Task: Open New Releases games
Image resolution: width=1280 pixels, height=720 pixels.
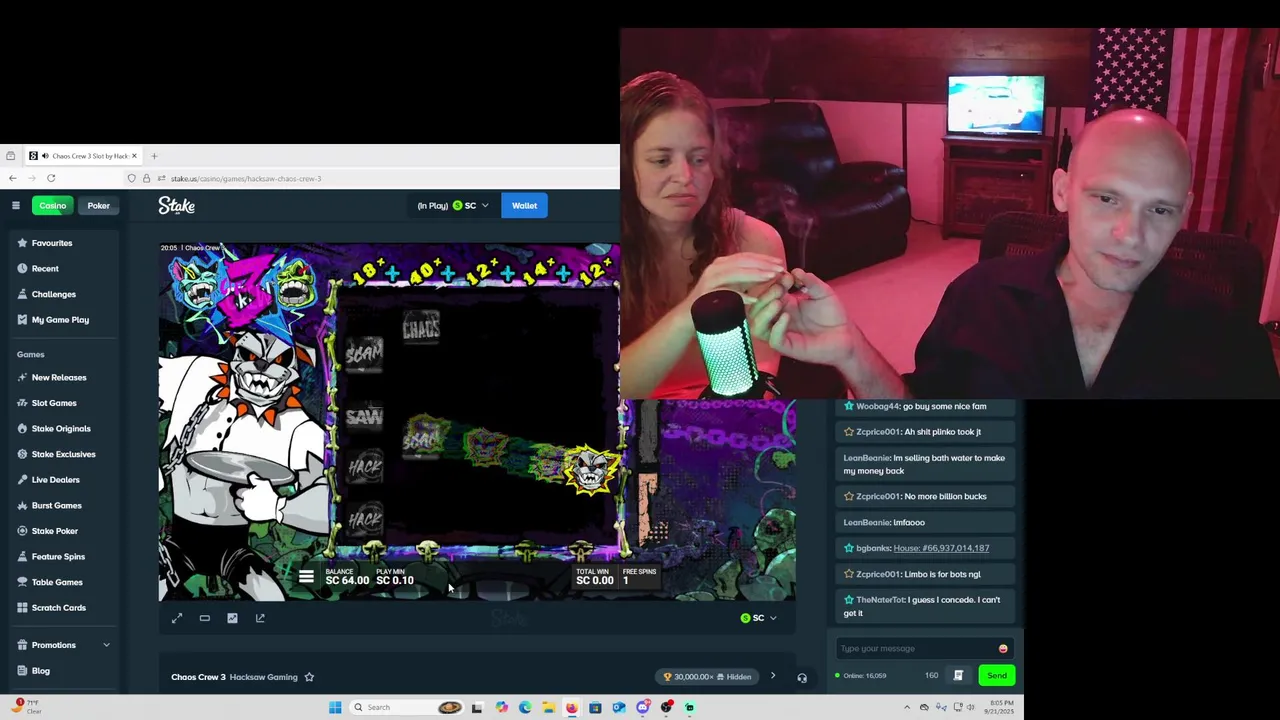Action: point(59,377)
